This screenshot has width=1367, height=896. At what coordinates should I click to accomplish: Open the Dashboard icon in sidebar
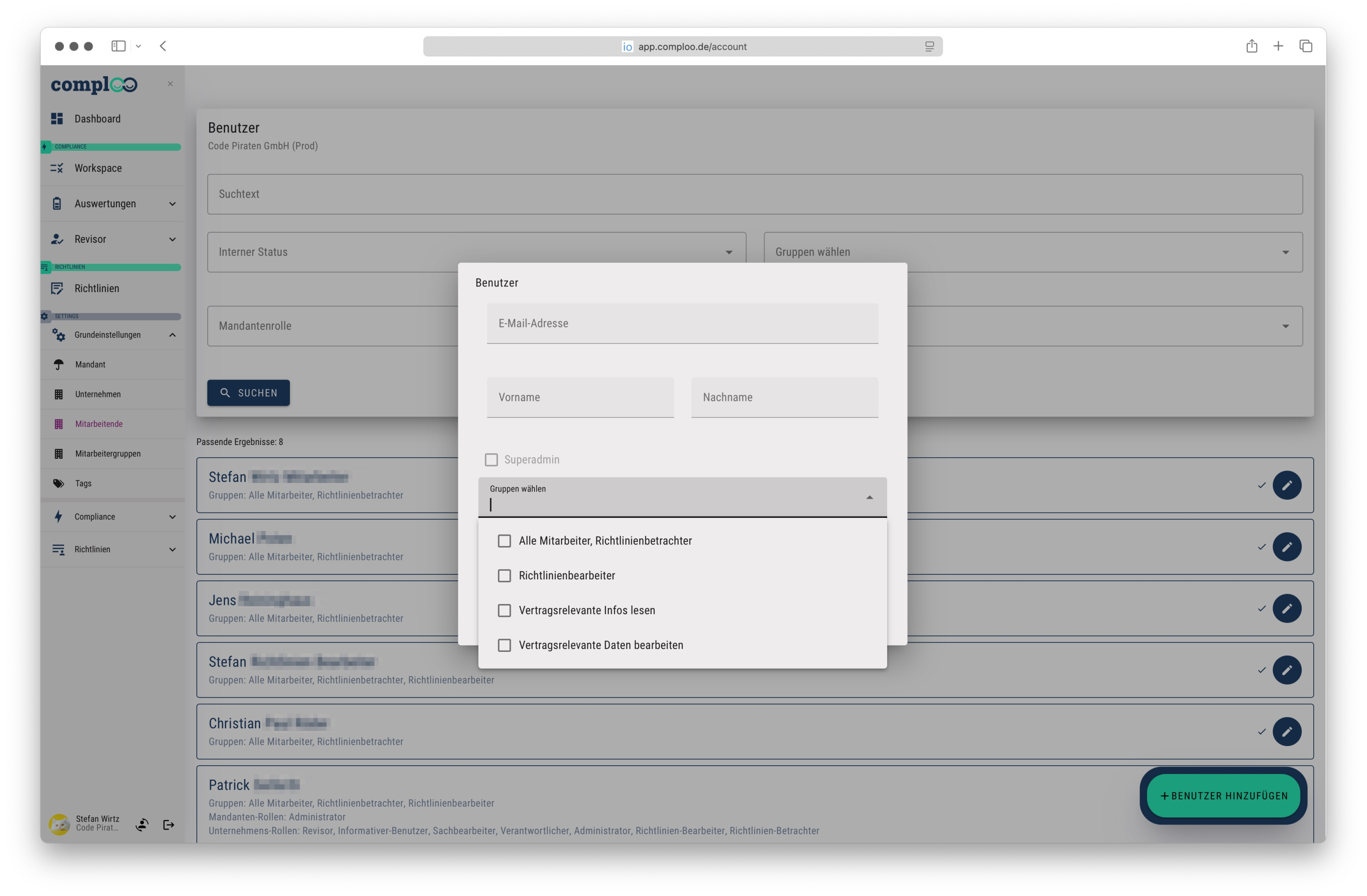57,119
